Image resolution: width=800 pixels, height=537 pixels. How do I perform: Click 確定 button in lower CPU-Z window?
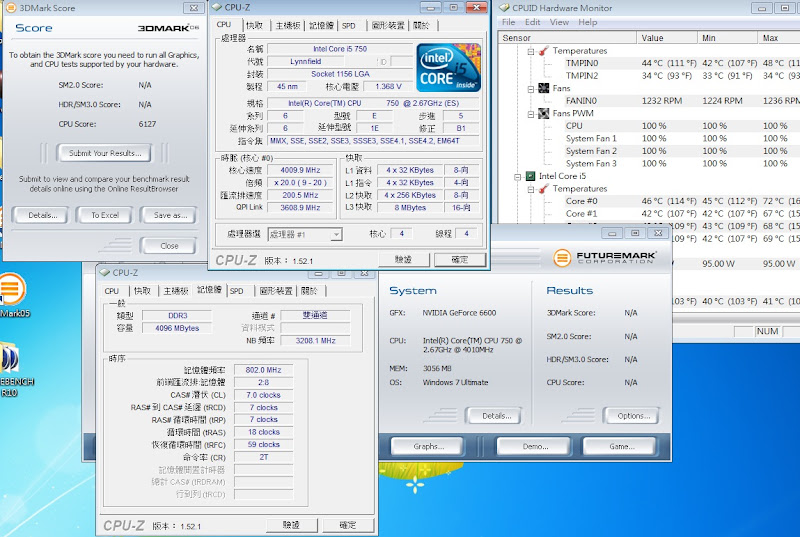click(x=348, y=525)
